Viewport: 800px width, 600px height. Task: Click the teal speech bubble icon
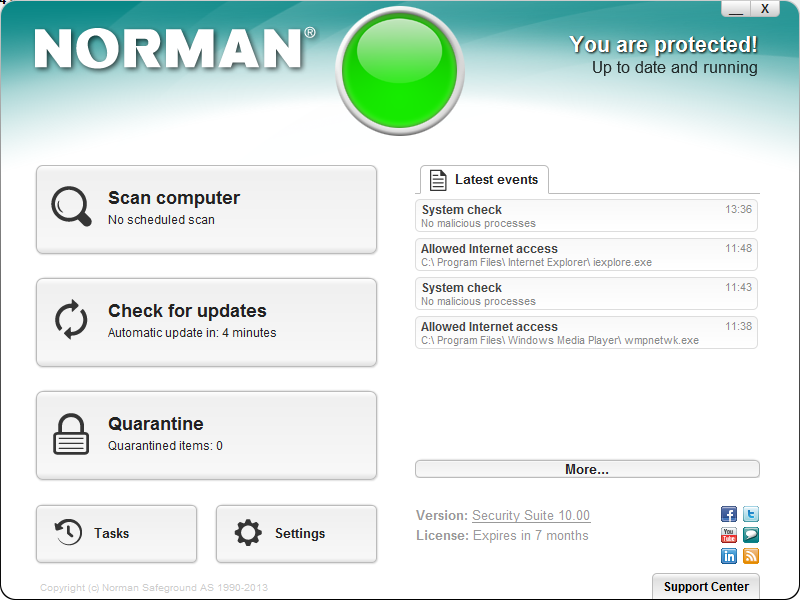click(751, 535)
